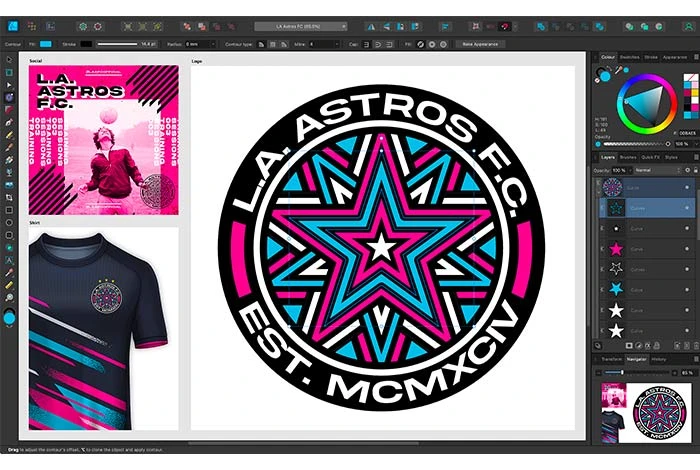This screenshot has width=700, height=470.
Task: Select the Pen tool
Action: coord(9,122)
